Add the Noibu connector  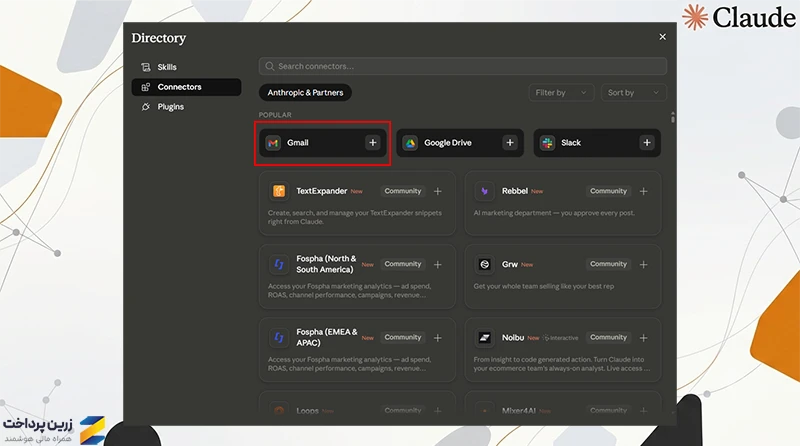click(643, 338)
